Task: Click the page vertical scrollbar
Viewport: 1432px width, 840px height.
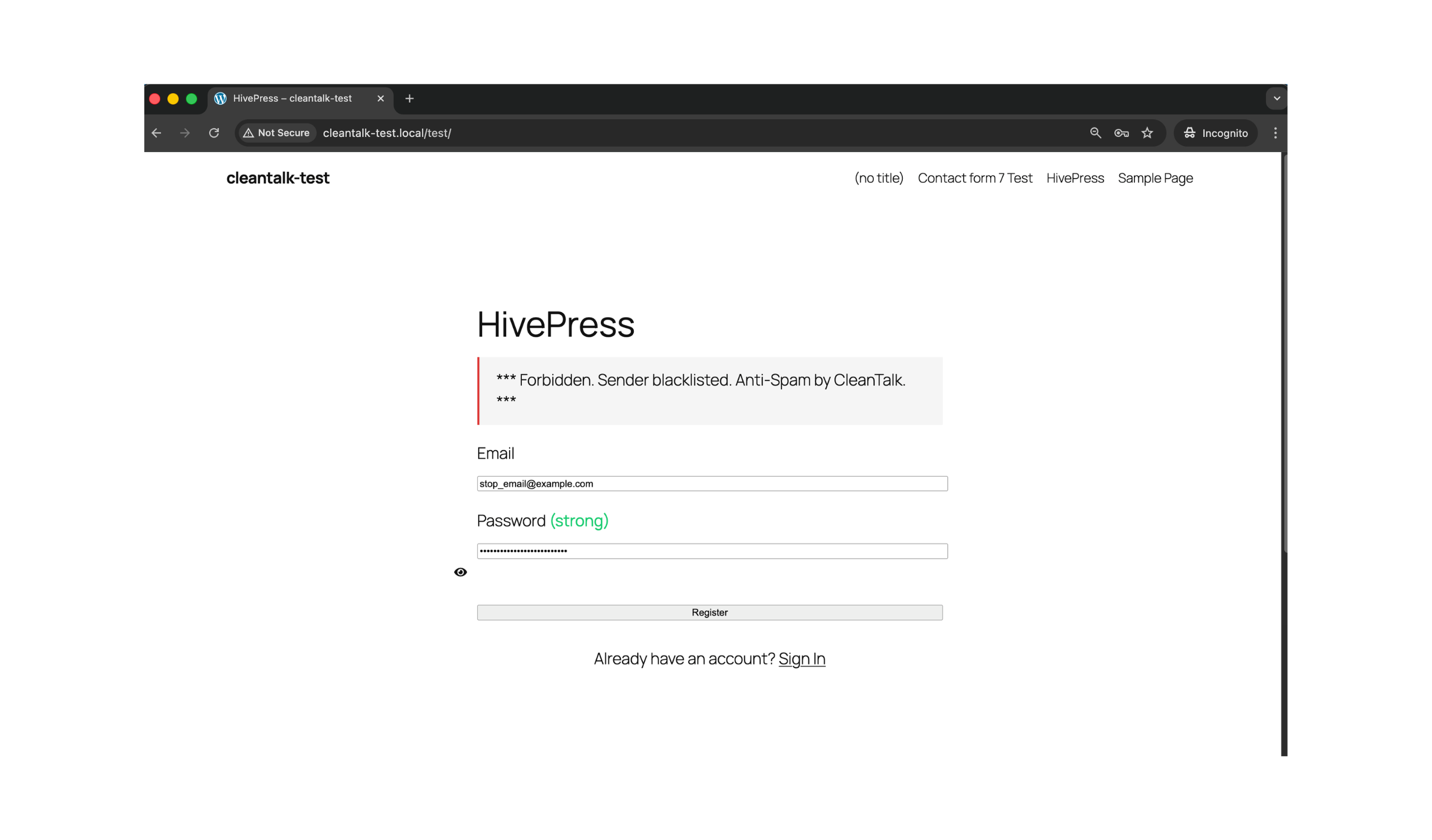Action: click(1284, 352)
